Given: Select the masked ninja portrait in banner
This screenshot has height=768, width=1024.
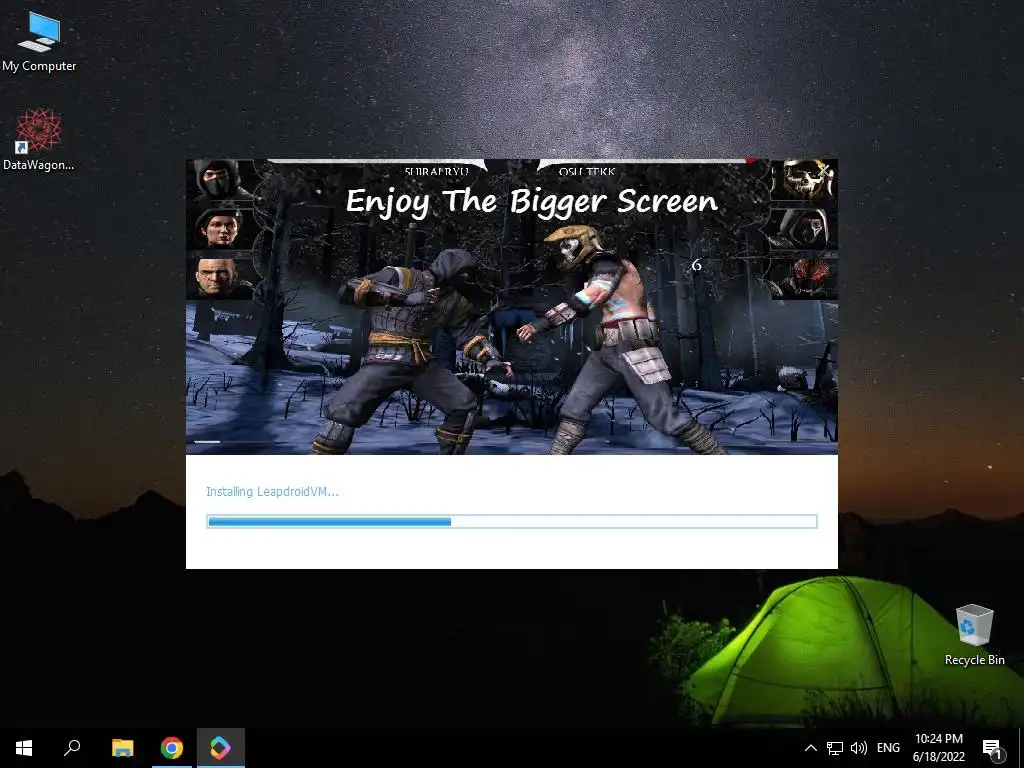Looking at the screenshot, I should coord(217,180).
